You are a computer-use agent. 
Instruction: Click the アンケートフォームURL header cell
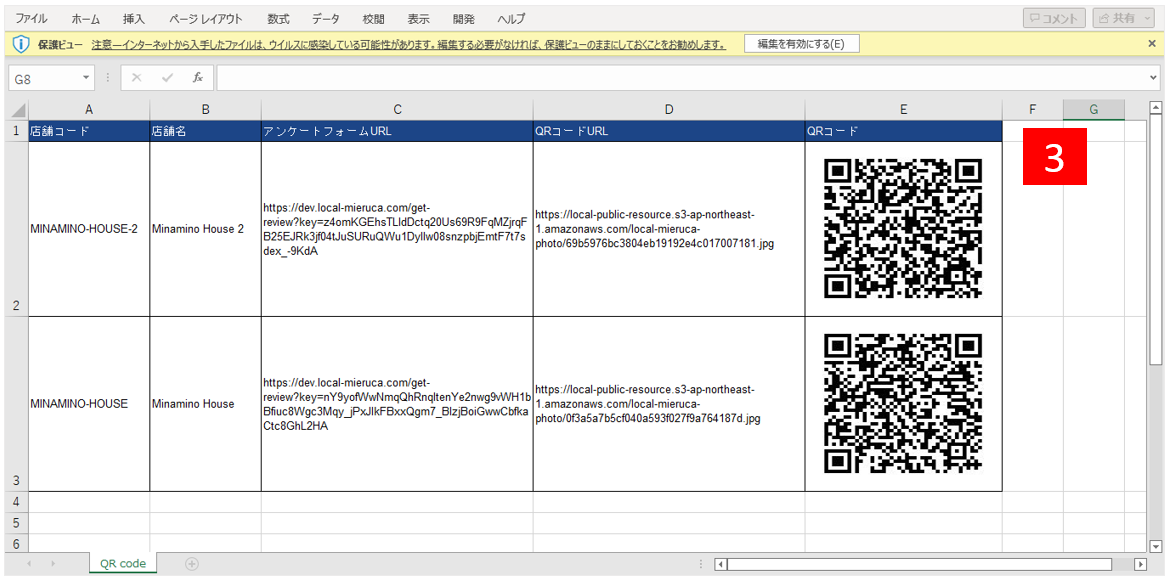397,130
